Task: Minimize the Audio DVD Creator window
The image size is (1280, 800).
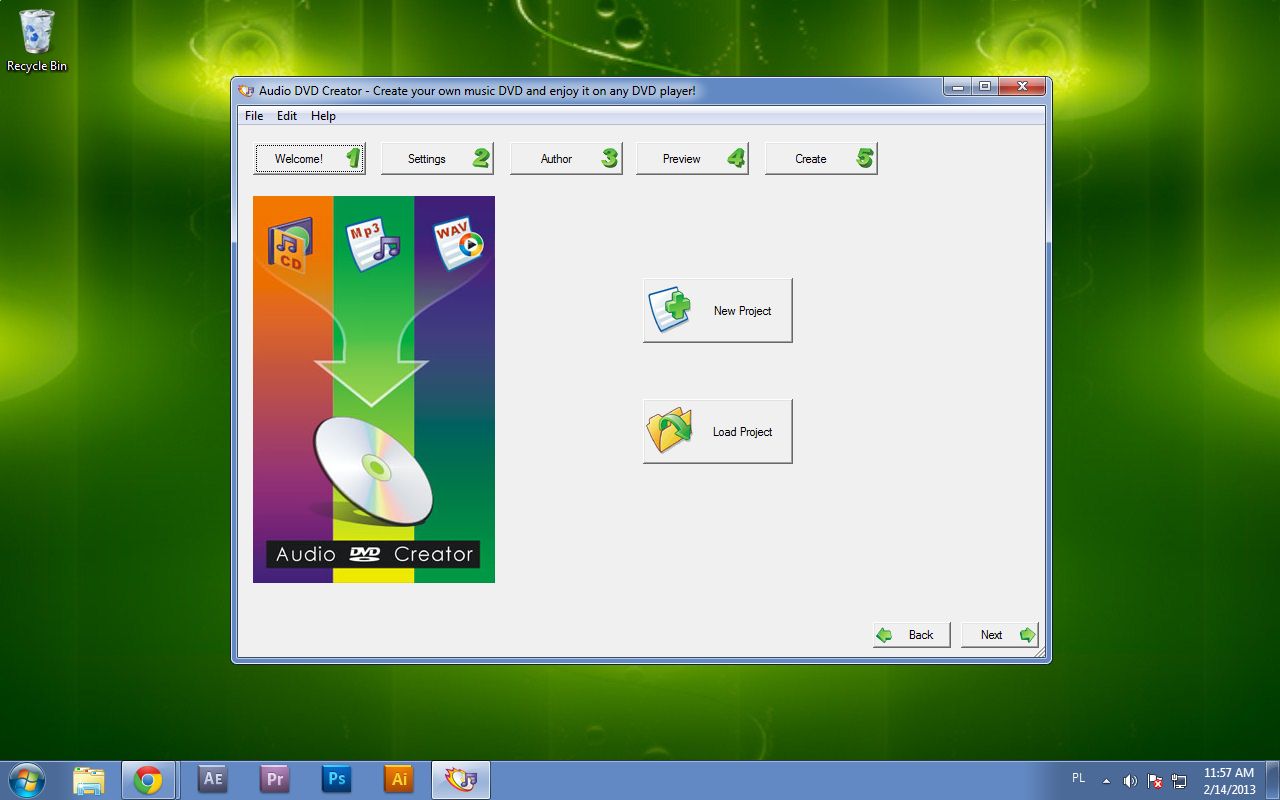Action: (958, 87)
